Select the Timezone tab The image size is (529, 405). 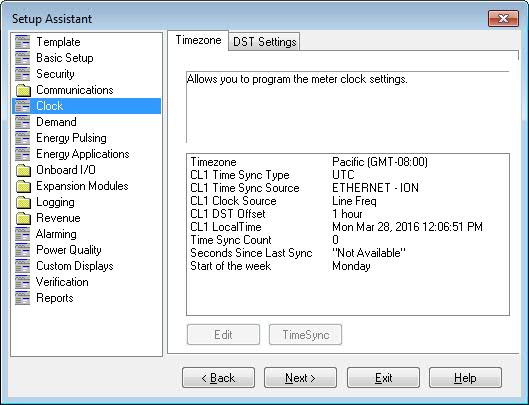tap(198, 40)
